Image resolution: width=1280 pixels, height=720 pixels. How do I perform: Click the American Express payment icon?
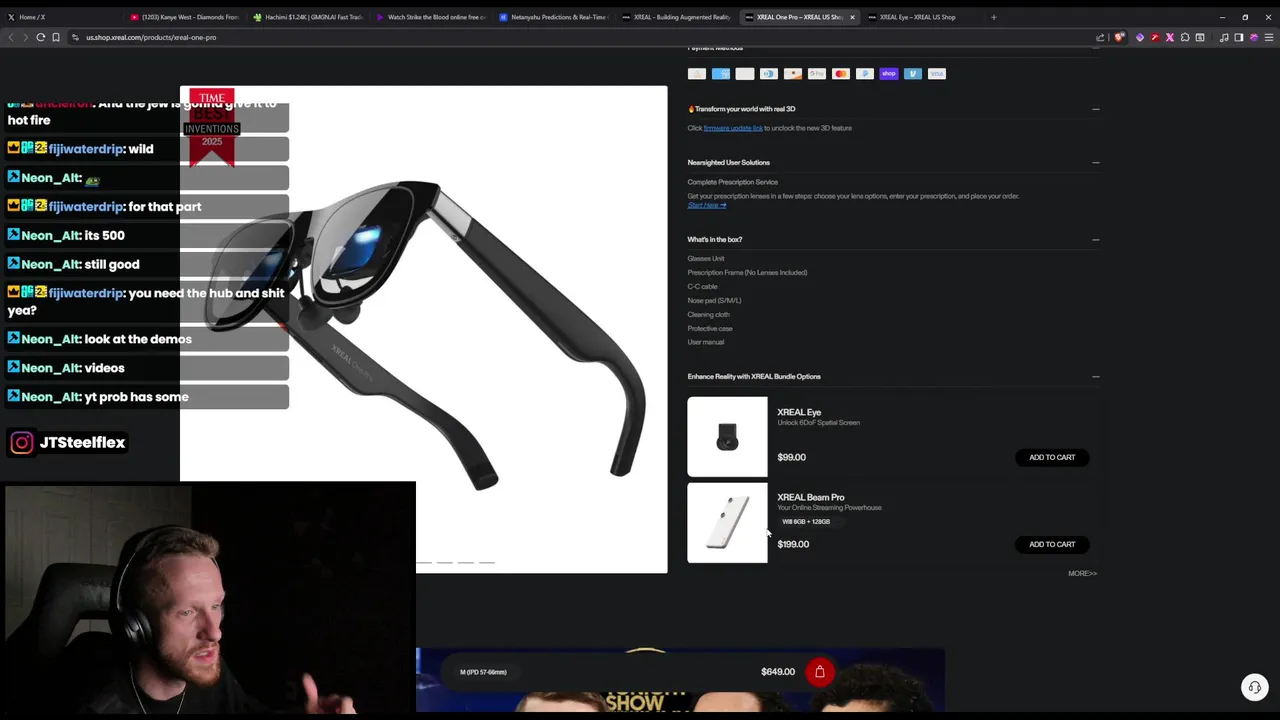coord(721,73)
